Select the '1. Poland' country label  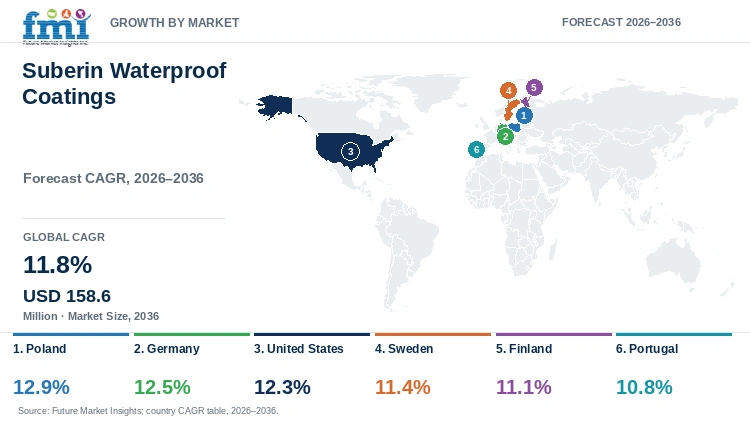click(40, 349)
